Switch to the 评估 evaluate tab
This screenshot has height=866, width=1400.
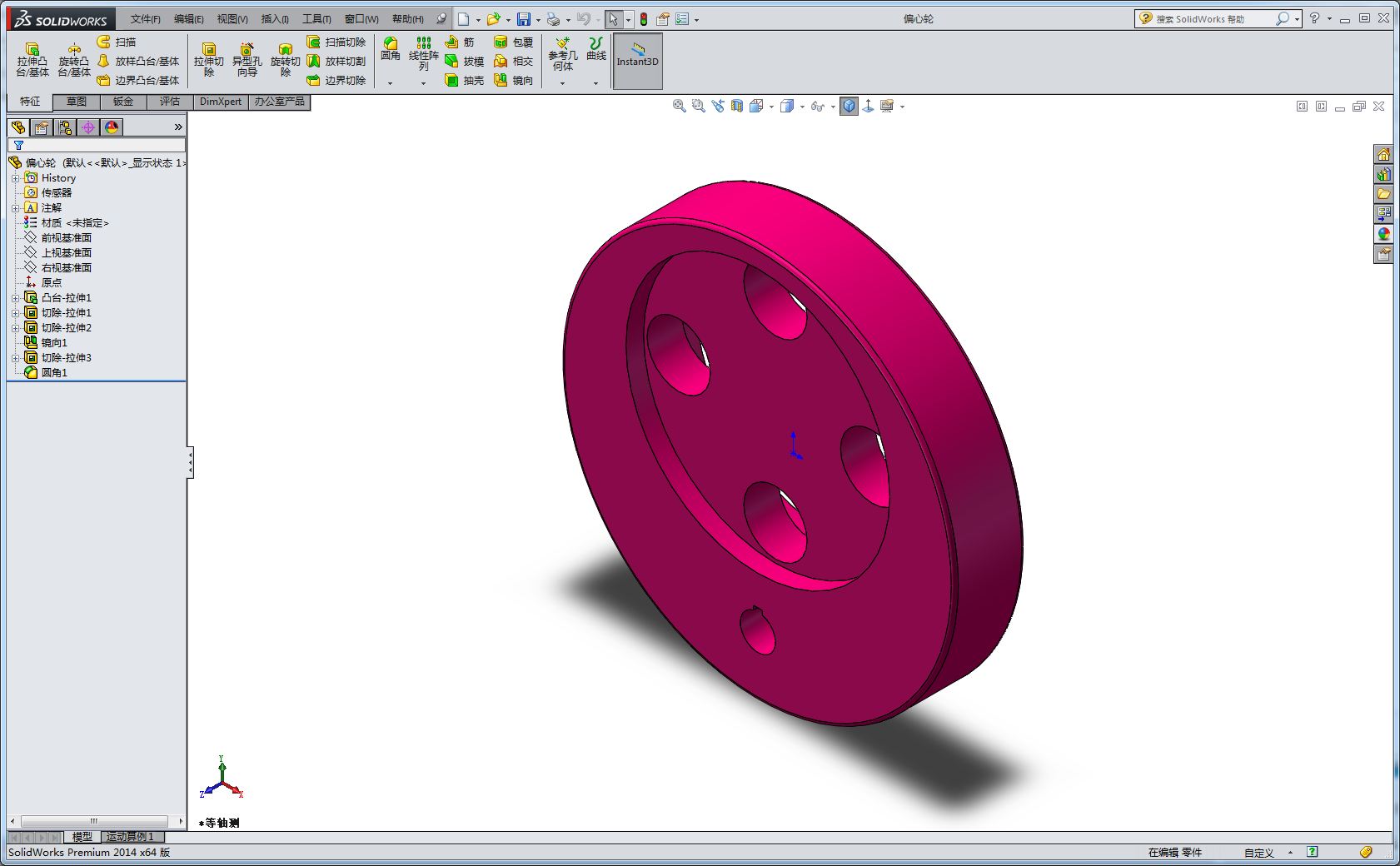(170, 102)
